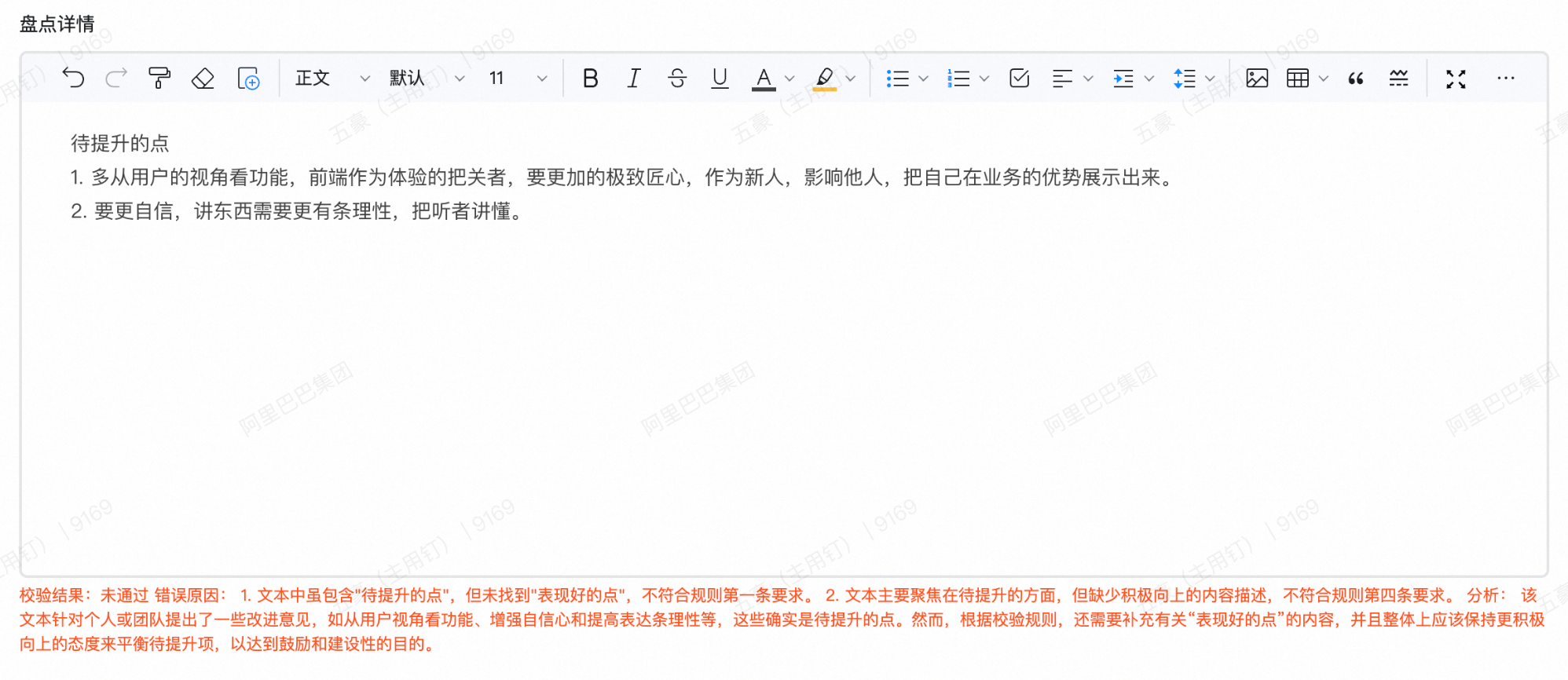Click the eraser clear formatting icon

203,79
